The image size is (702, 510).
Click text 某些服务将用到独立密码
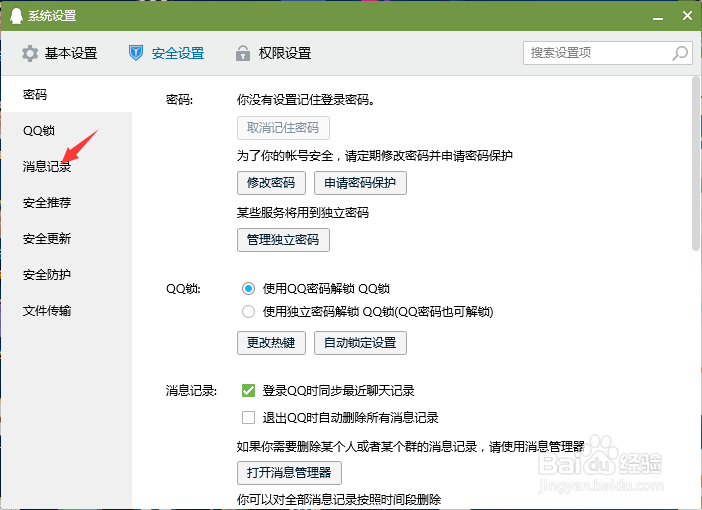(x=303, y=212)
